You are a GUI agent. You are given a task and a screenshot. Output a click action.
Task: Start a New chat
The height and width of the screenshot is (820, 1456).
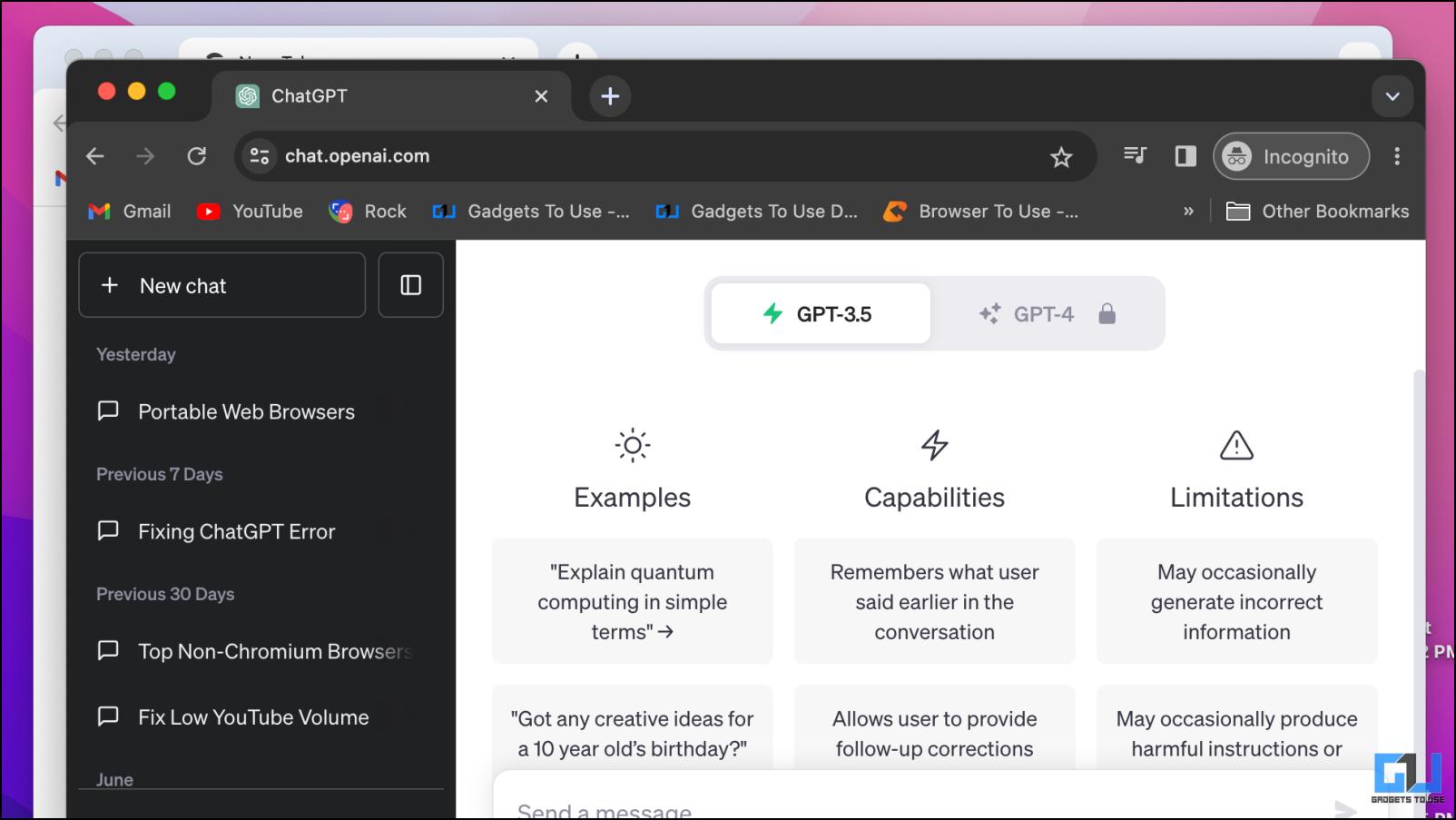tap(222, 285)
